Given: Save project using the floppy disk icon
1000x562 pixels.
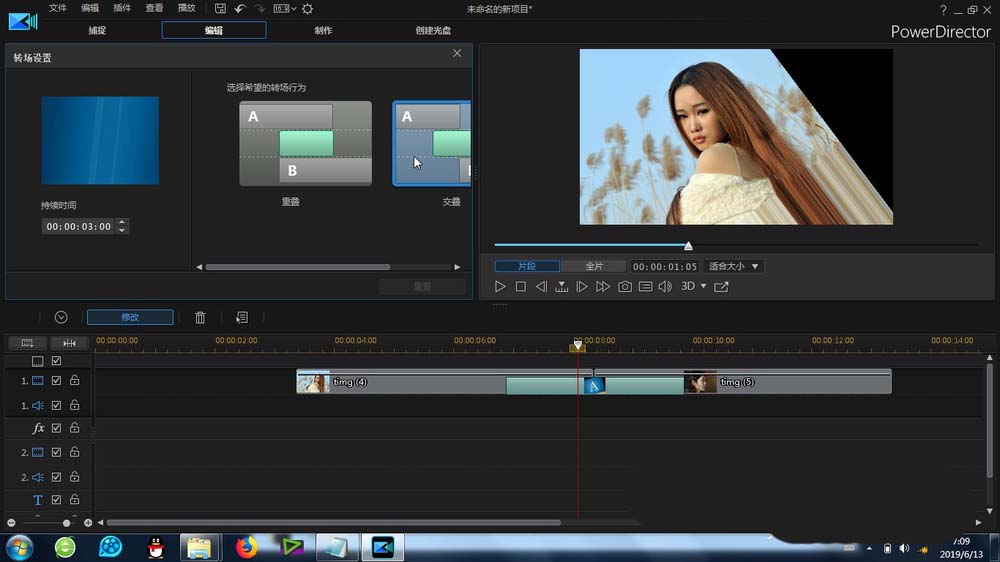Looking at the screenshot, I should [x=220, y=8].
